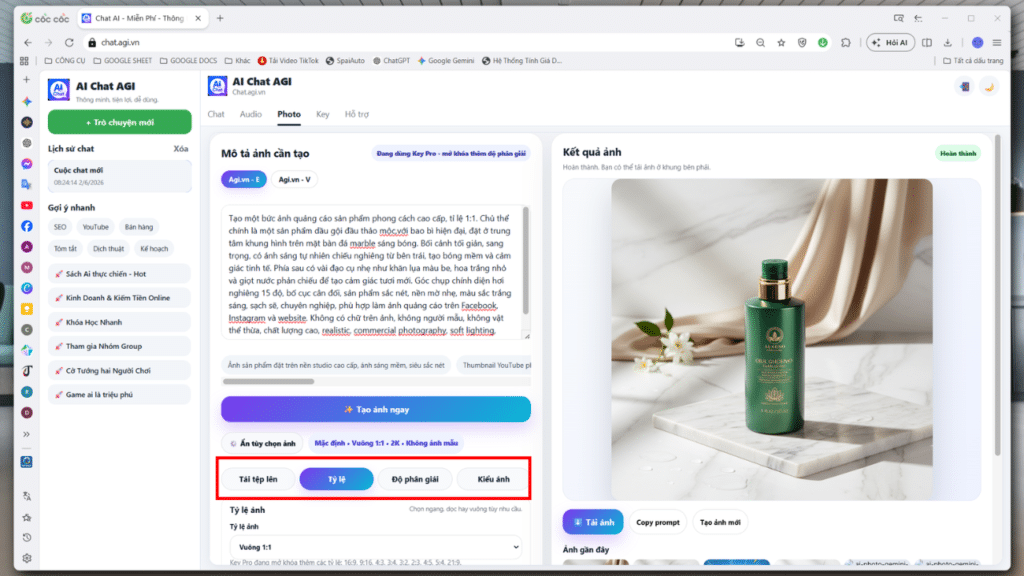
Task: Close the Chat AI browser tab
Action: [198, 18]
